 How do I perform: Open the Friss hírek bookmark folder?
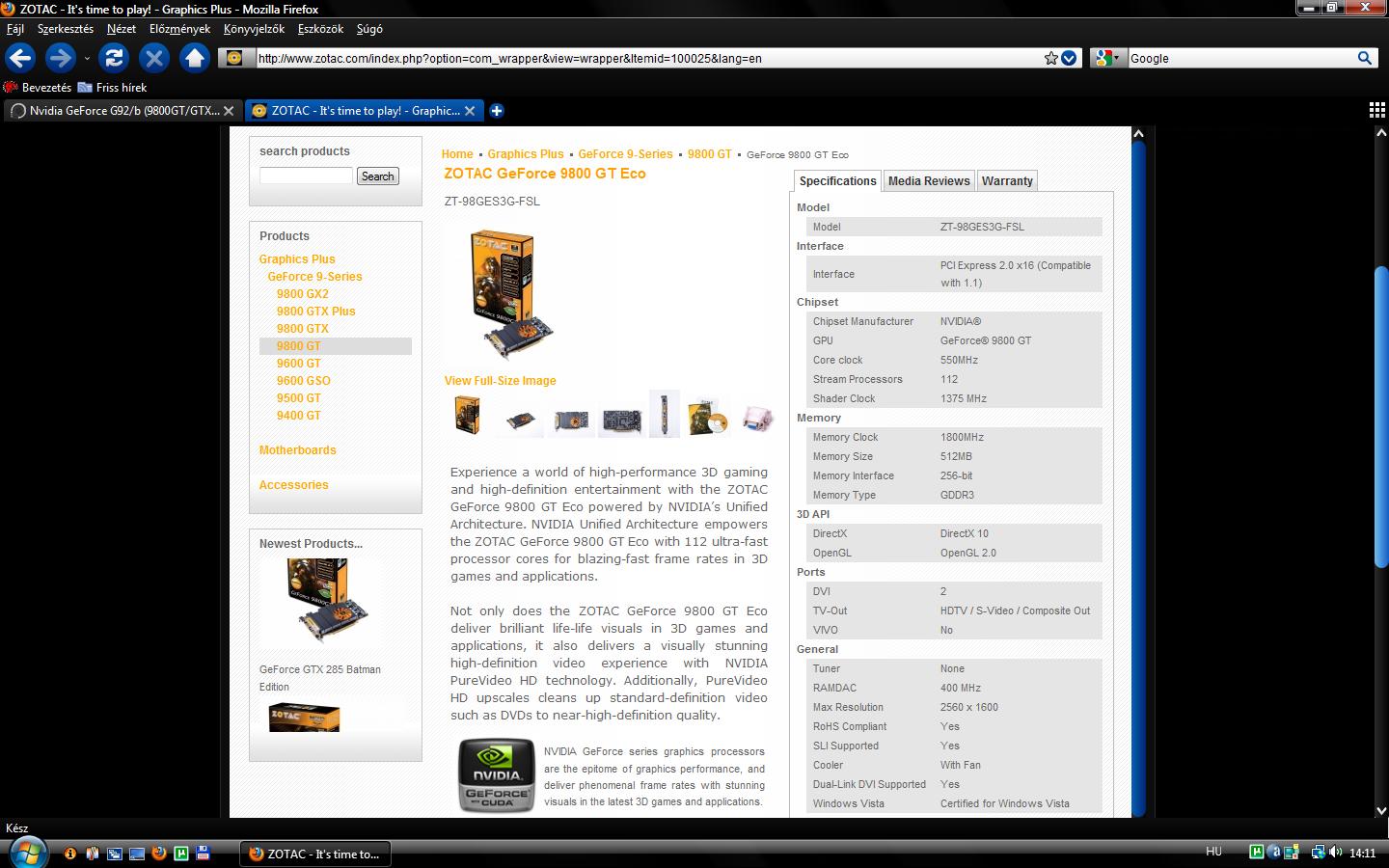(x=113, y=87)
